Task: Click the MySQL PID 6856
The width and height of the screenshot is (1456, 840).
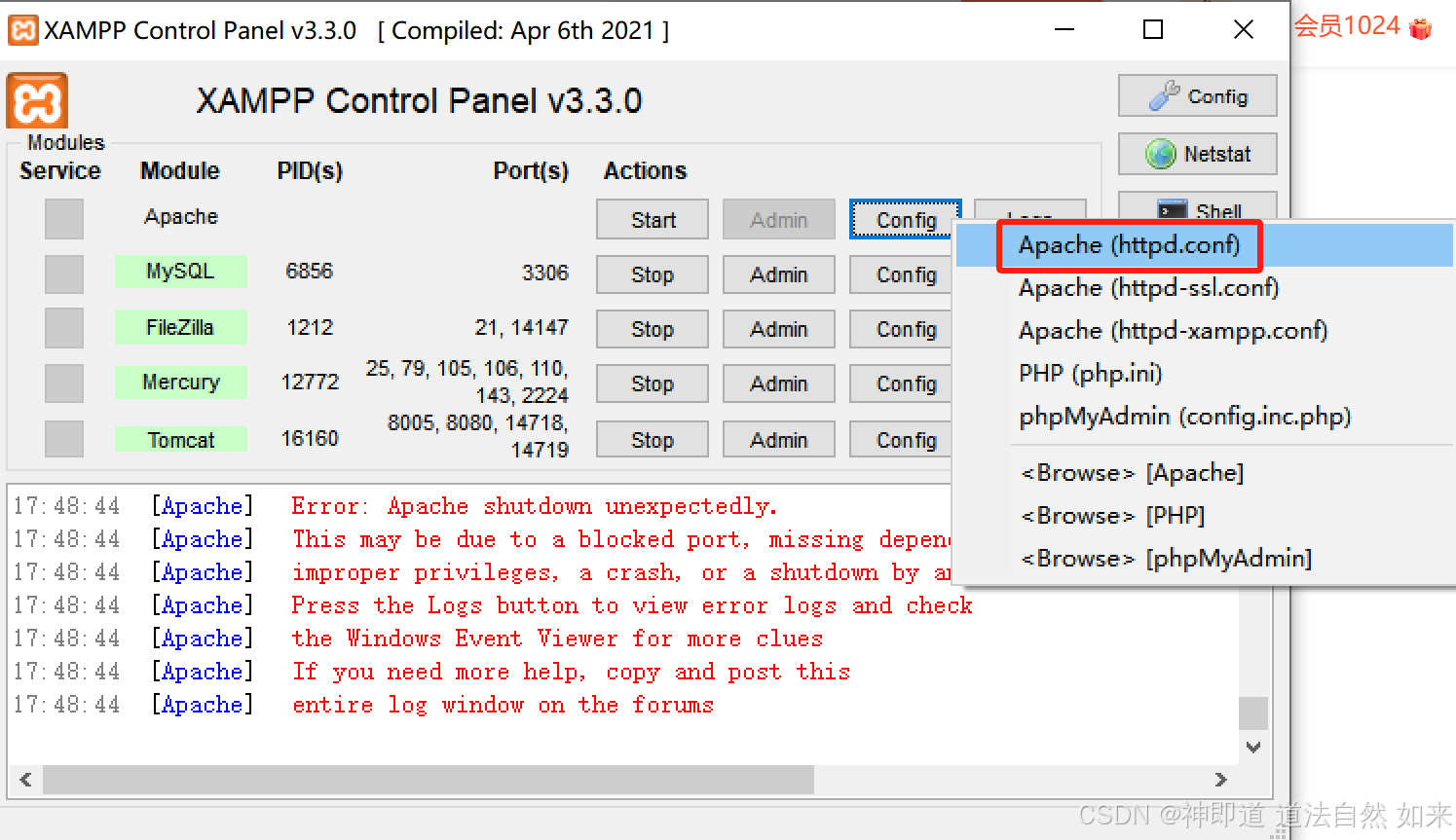Action: 310,272
